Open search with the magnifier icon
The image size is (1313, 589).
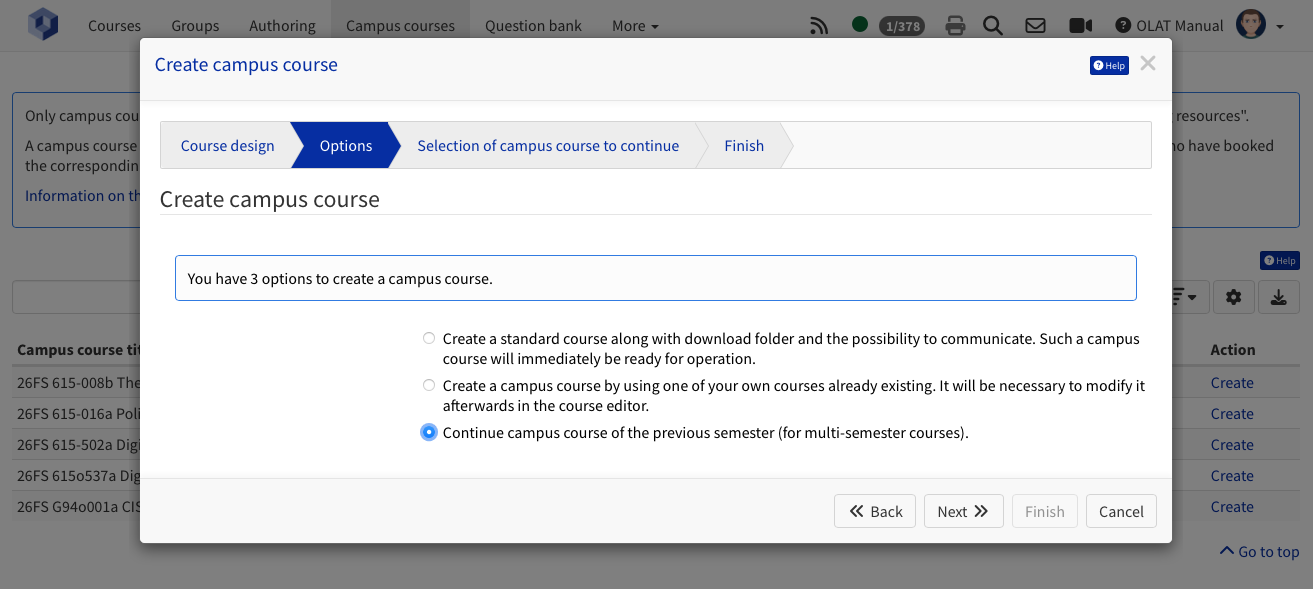(992, 26)
